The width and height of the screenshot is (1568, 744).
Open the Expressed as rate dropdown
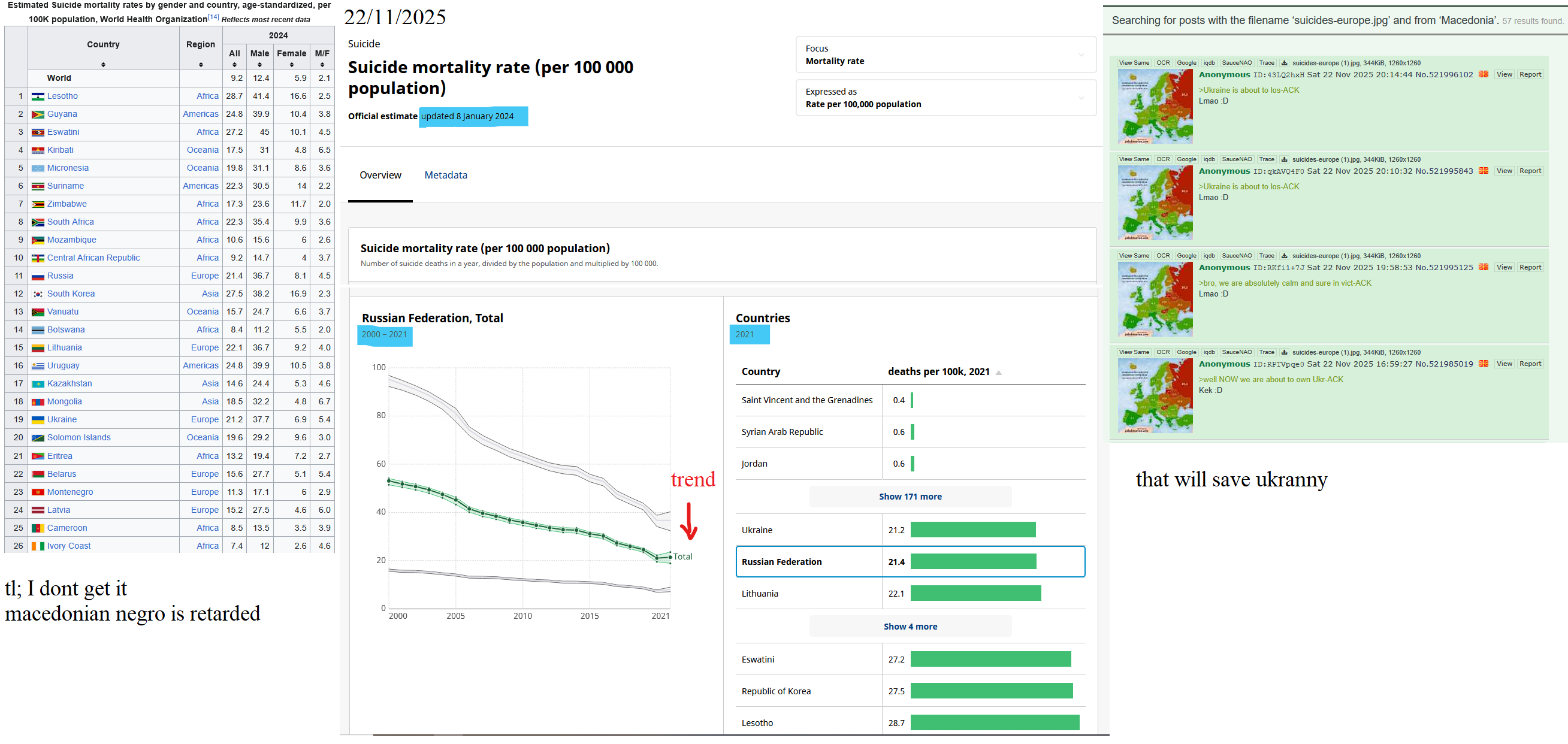click(x=945, y=98)
